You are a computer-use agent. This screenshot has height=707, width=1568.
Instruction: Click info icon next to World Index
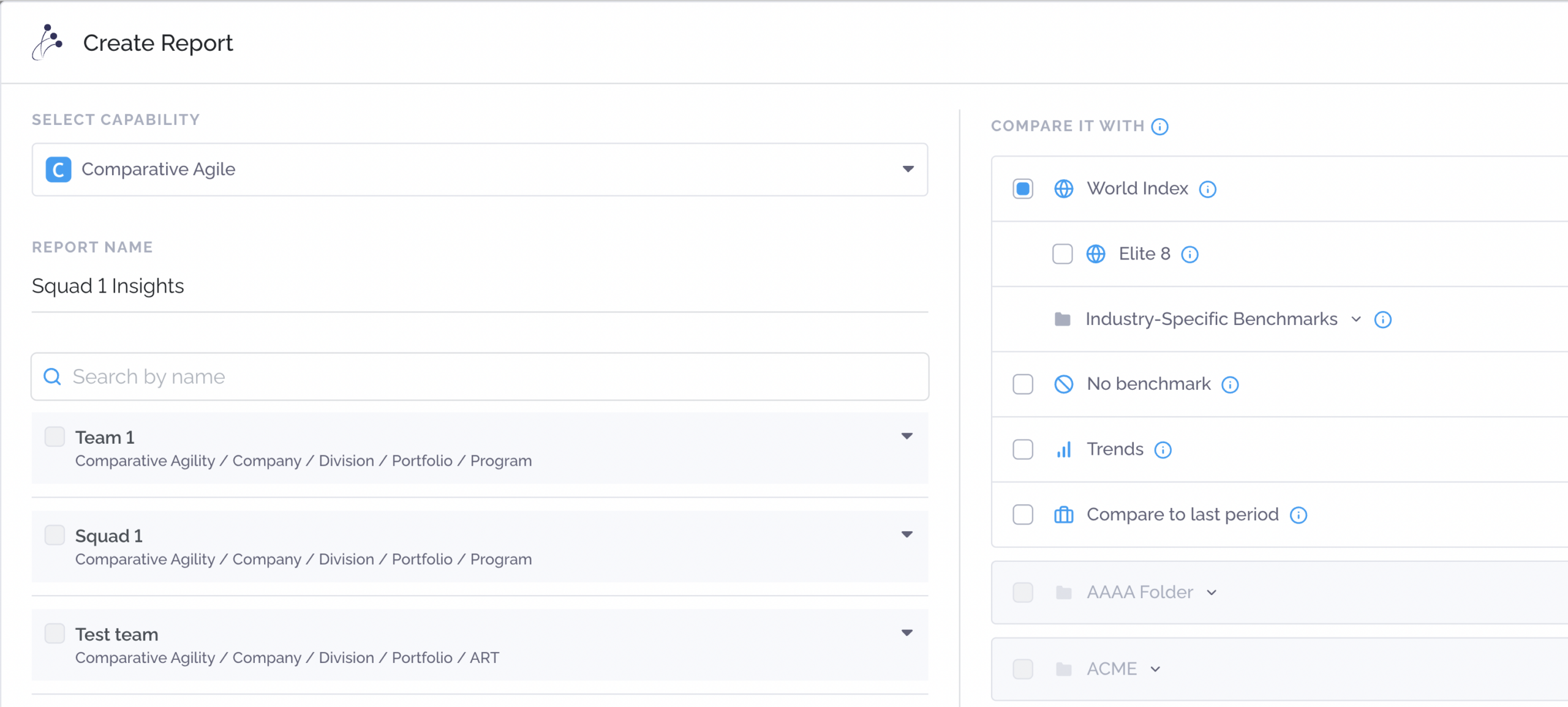(x=1207, y=189)
